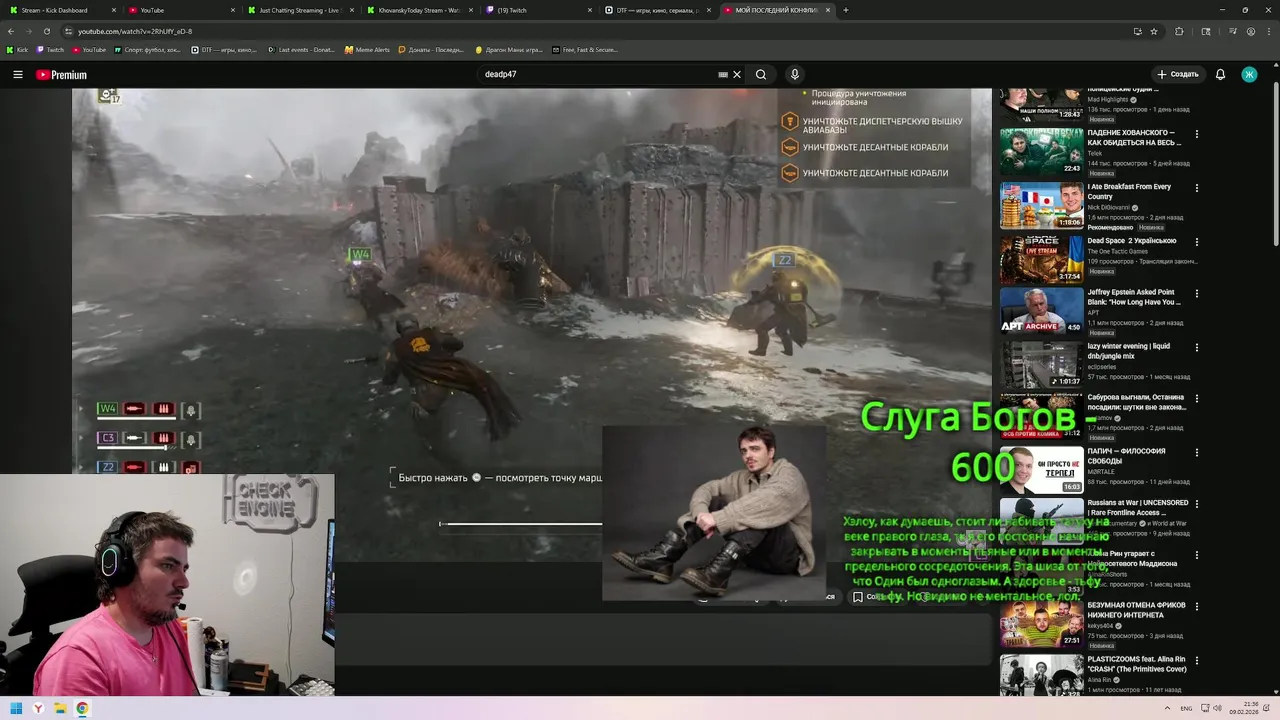
Task: Open browser extensions puzzle icon
Action: pos(1179,31)
